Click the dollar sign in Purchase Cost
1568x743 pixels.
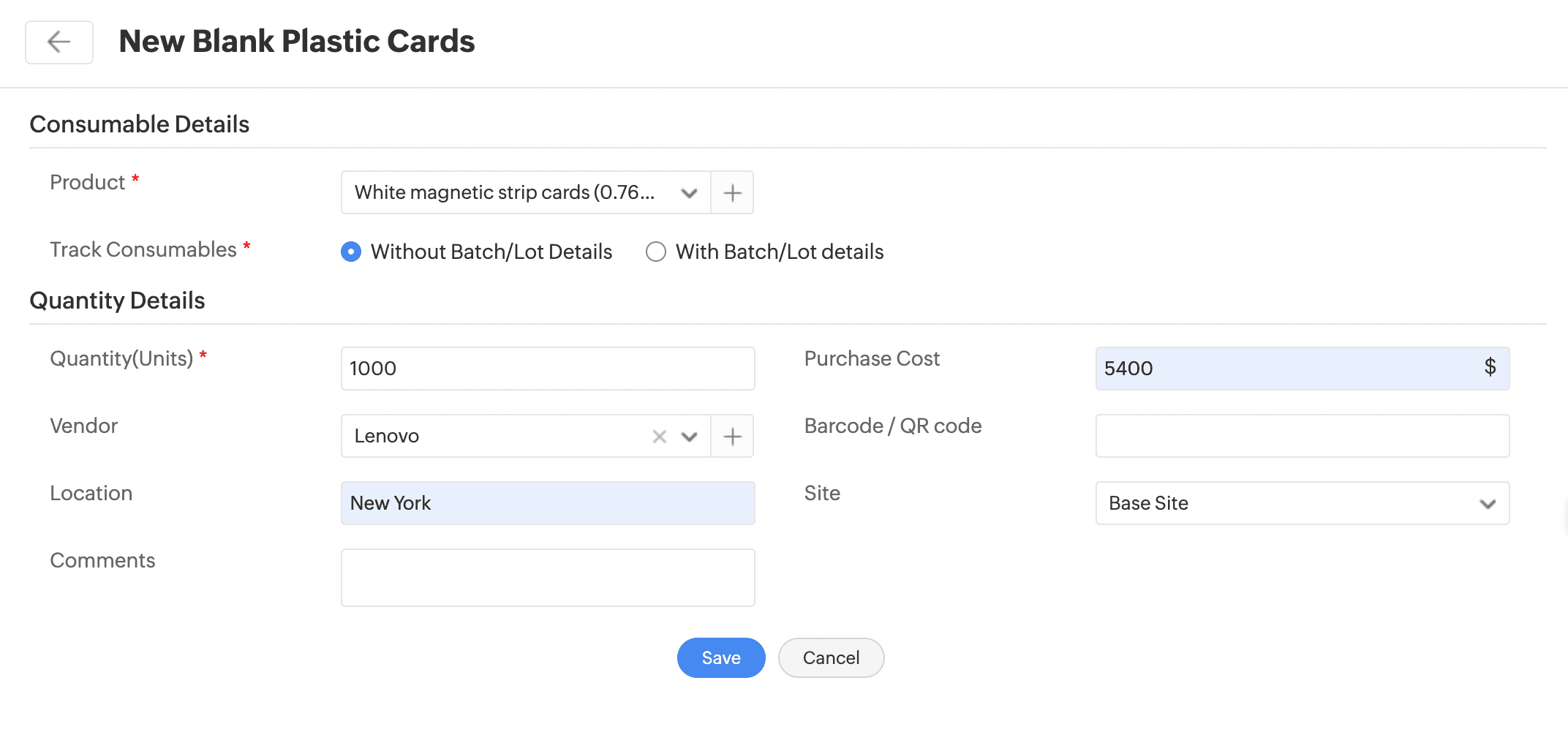pyautogui.click(x=1490, y=367)
